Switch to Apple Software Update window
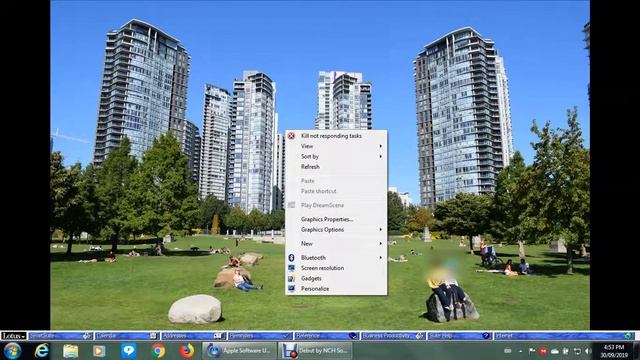The height and width of the screenshot is (360, 640). click(x=240, y=351)
